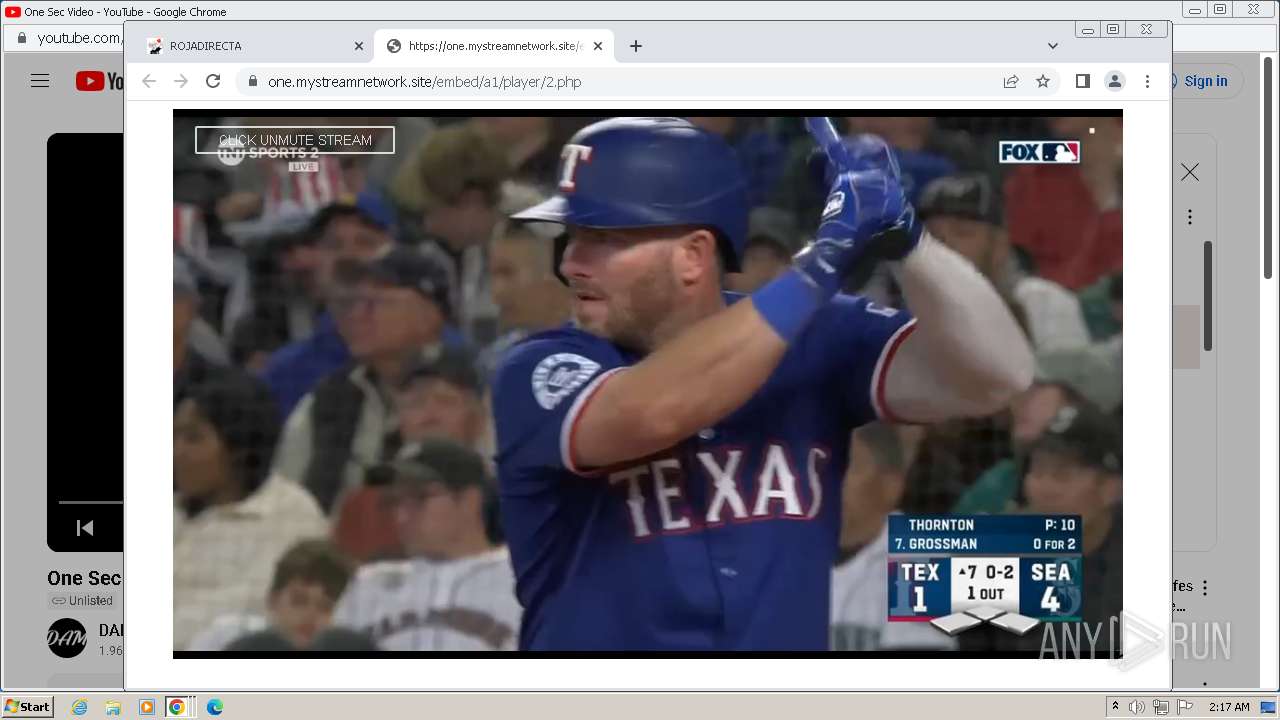Open Microsoft Edge from taskbar

(214, 707)
